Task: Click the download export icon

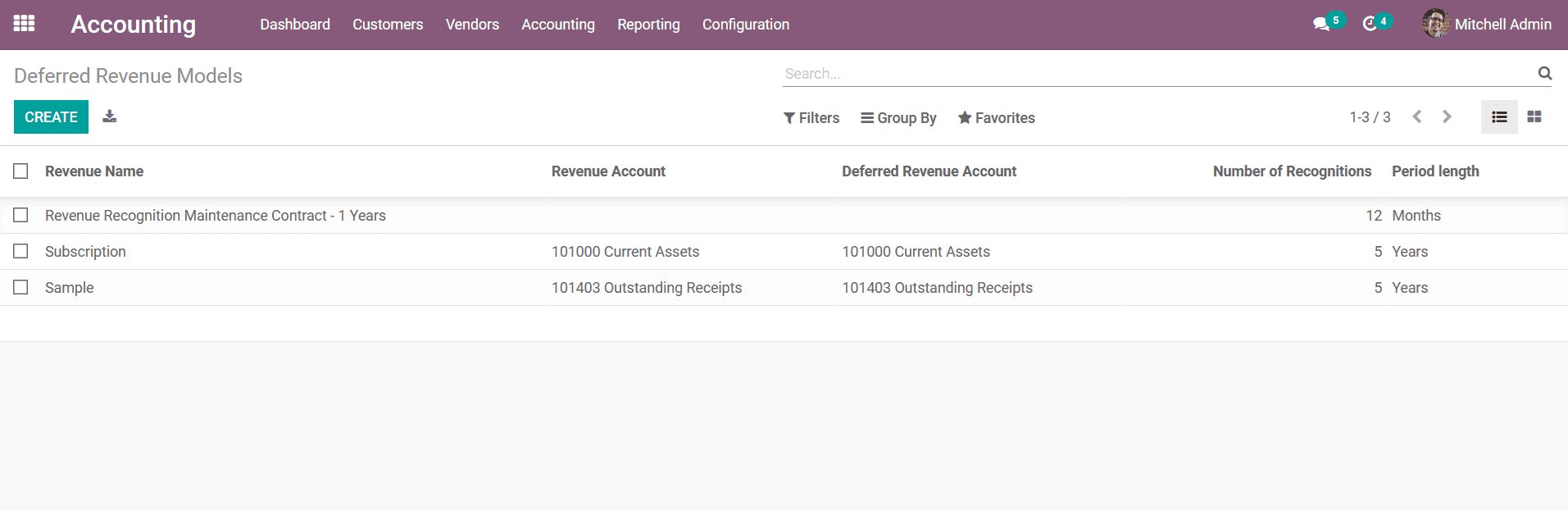Action: click(110, 116)
